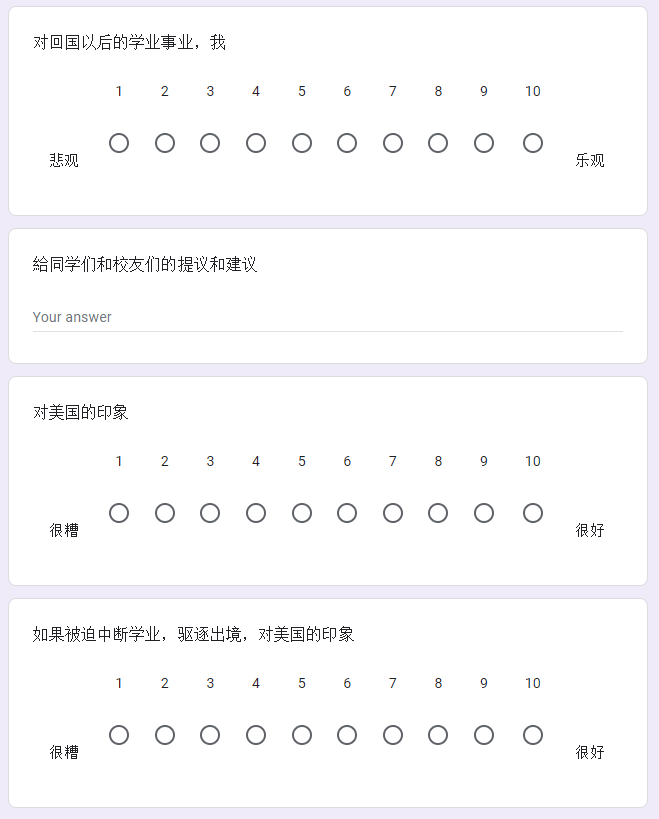Select rating 9 on the 悲观-乐观 scale

(x=484, y=143)
